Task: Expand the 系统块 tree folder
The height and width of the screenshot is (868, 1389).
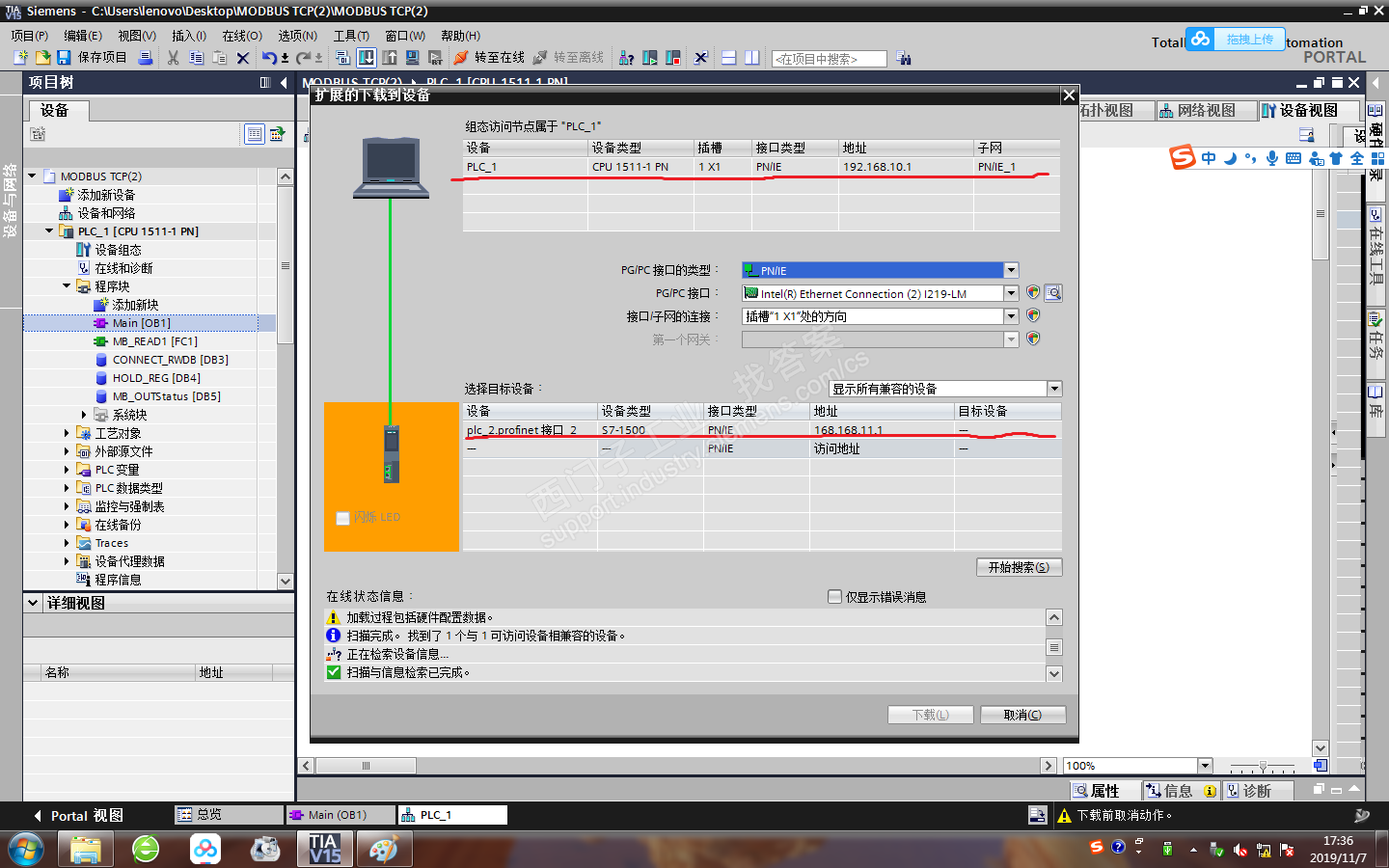Action: coord(84,415)
